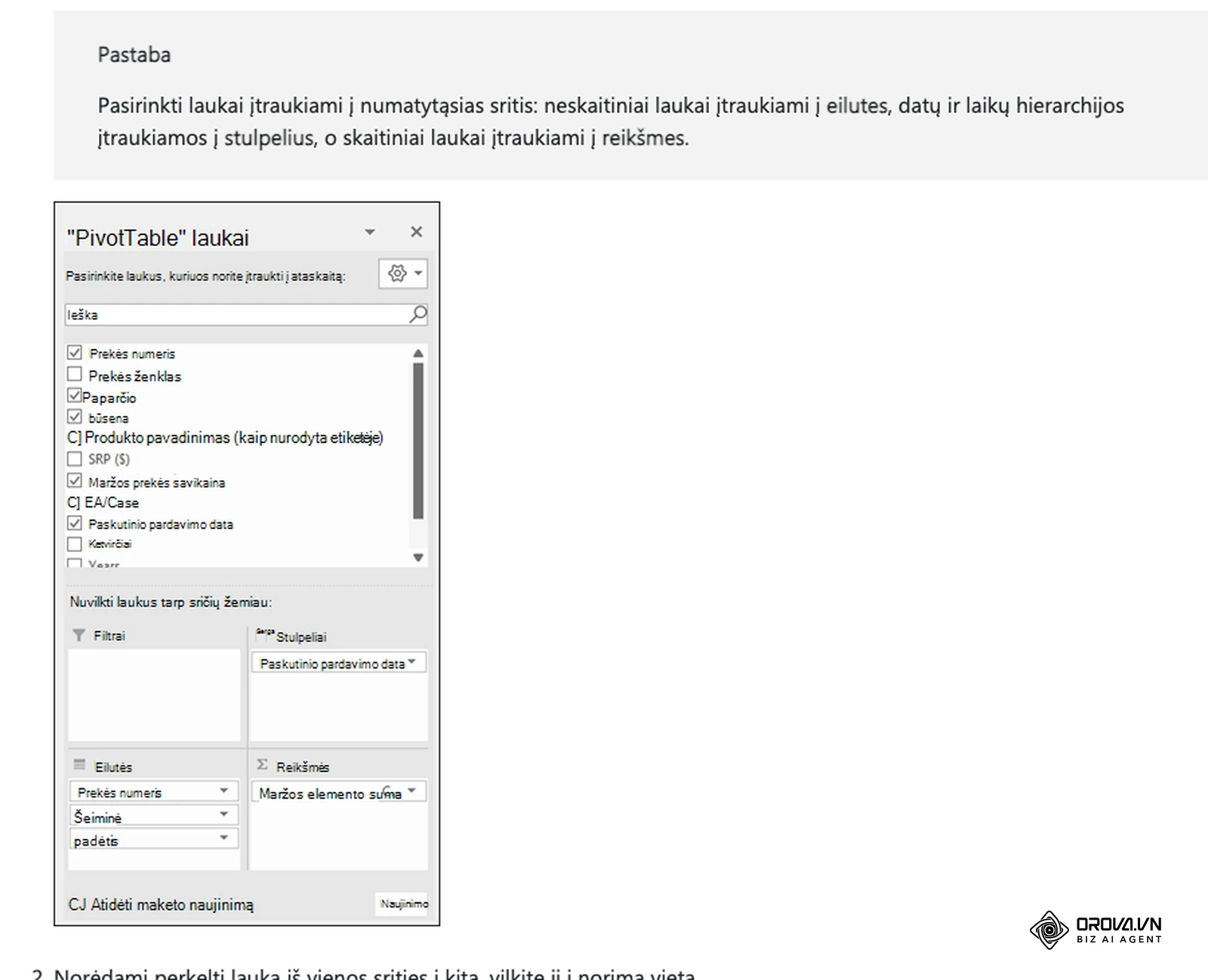The height and width of the screenshot is (980, 1208).
Task: Uncheck the Paparčio field checkbox
Action: 74,395
